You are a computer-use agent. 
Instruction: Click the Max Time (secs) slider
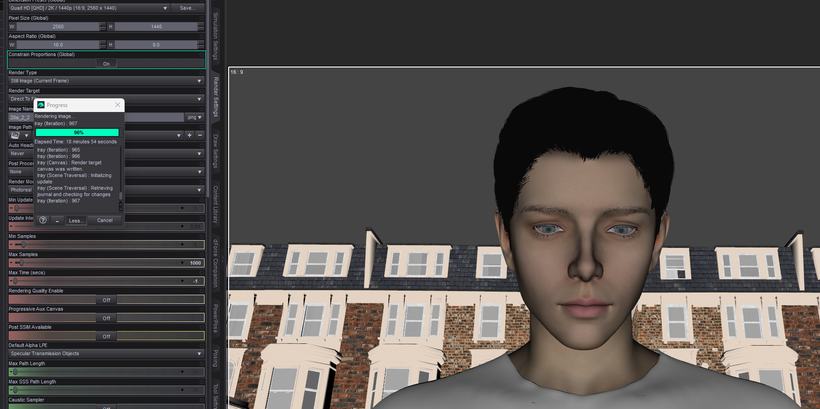click(x=106, y=281)
